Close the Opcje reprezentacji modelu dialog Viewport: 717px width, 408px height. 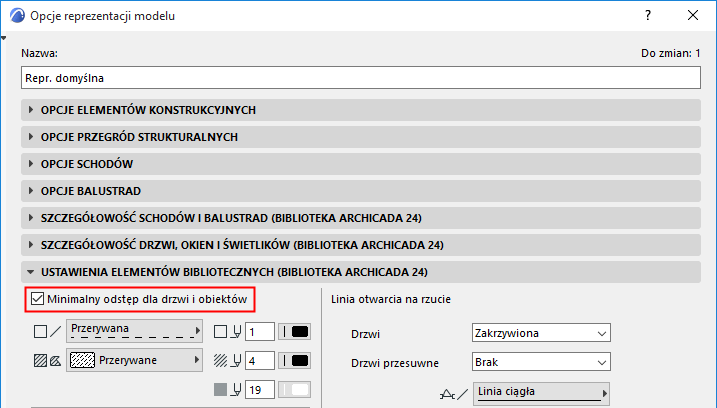tap(693, 15)
